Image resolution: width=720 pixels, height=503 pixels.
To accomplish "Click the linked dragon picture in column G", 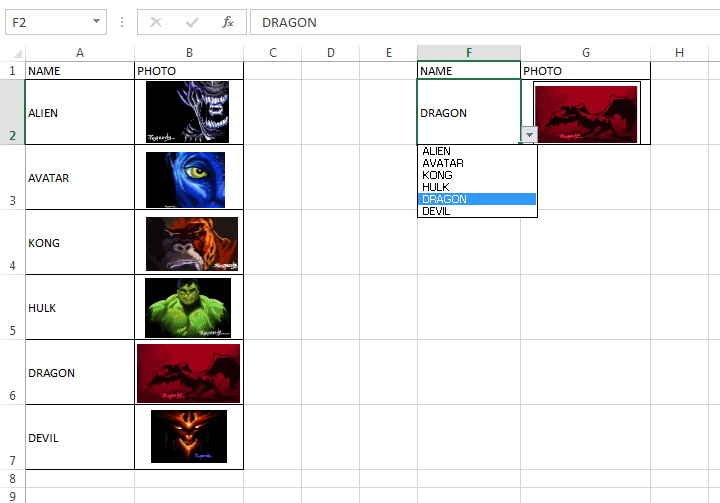I will tap(586, 113).
